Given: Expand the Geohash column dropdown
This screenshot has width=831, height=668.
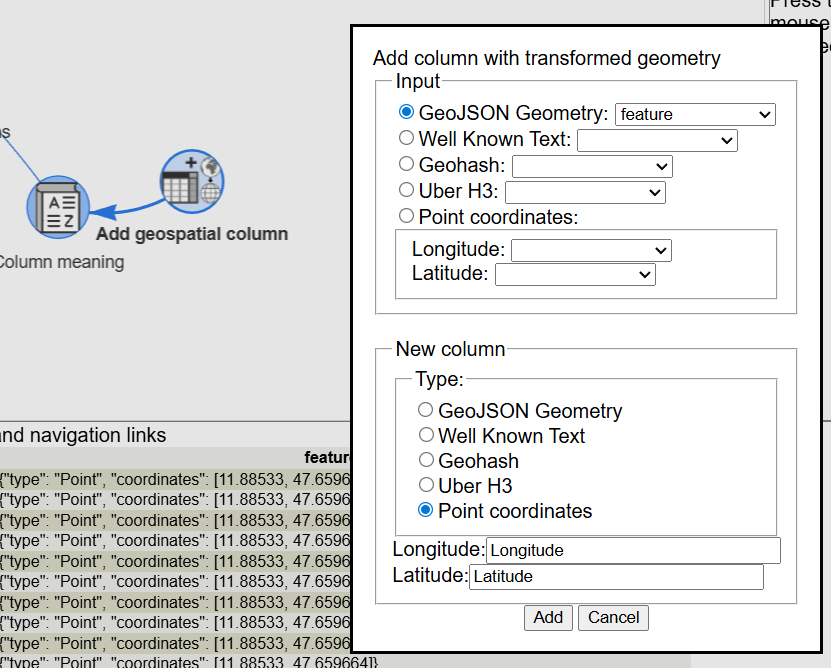Looking at the screenshot, I should 592,166.
